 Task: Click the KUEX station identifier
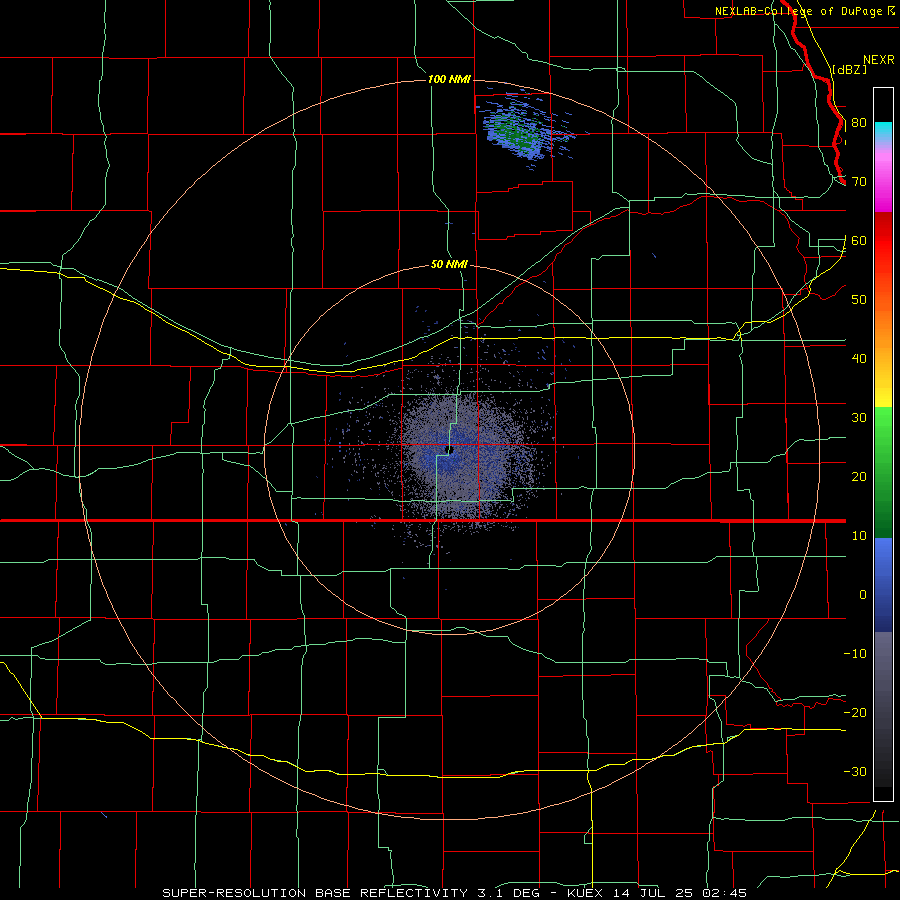click(x=587, y=893)
